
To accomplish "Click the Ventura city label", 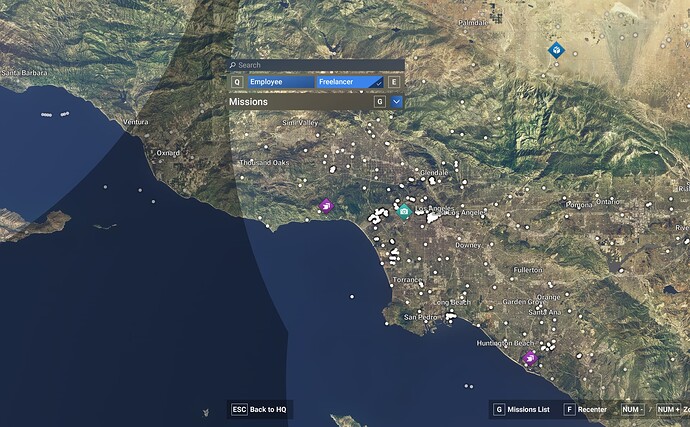I will click(x=136, y=122).
